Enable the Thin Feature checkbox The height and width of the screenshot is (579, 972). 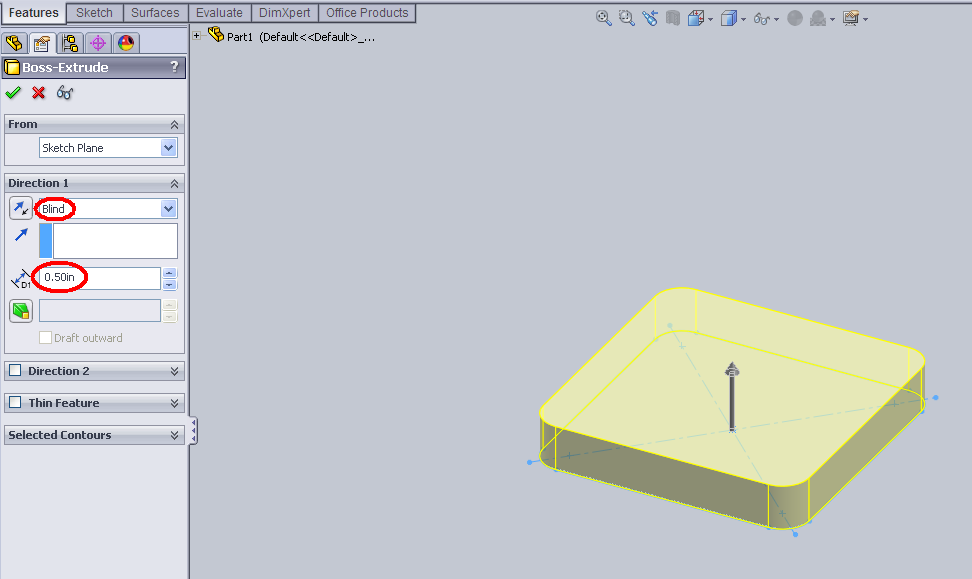point(15,402)
